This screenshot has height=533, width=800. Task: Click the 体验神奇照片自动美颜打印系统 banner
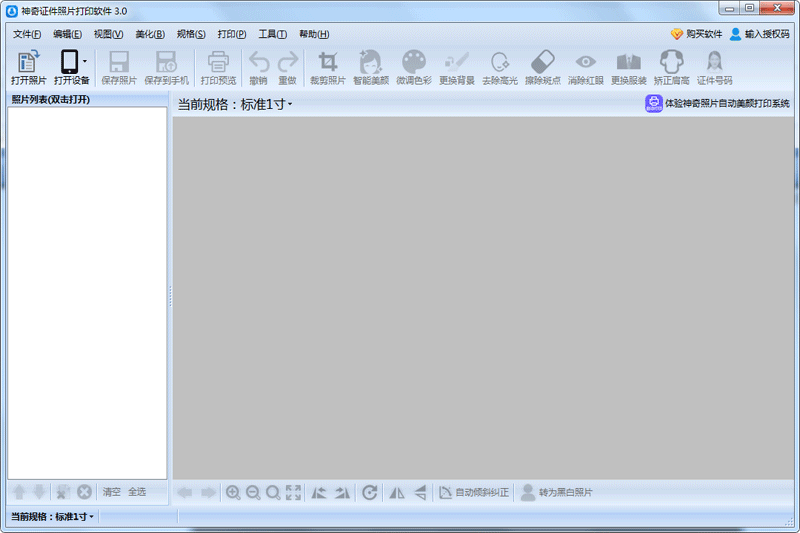[717, 104]
